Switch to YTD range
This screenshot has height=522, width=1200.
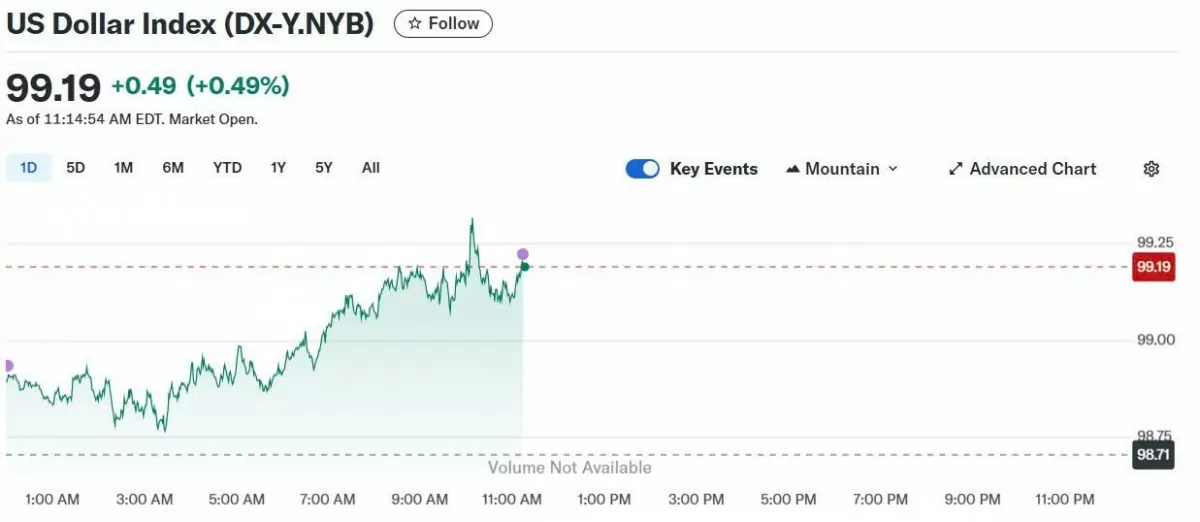(x=227, y=168)
